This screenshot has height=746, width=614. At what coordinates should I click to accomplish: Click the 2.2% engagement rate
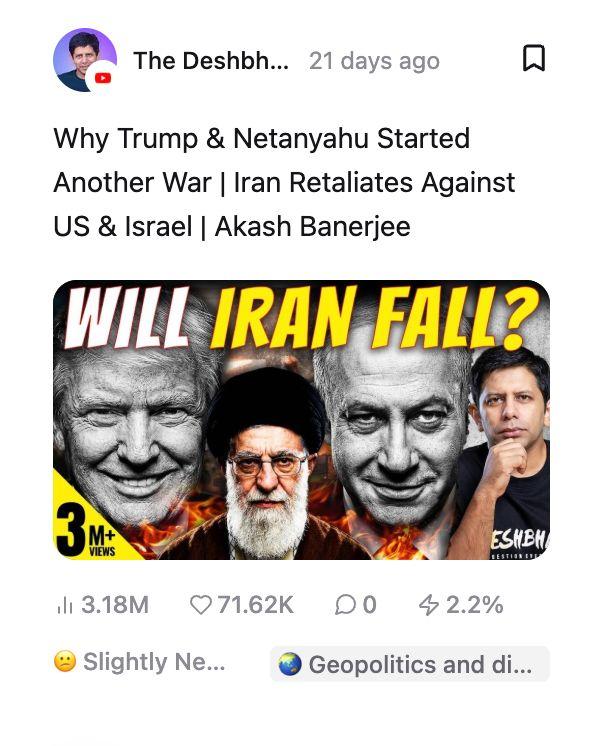pos(475,605)
